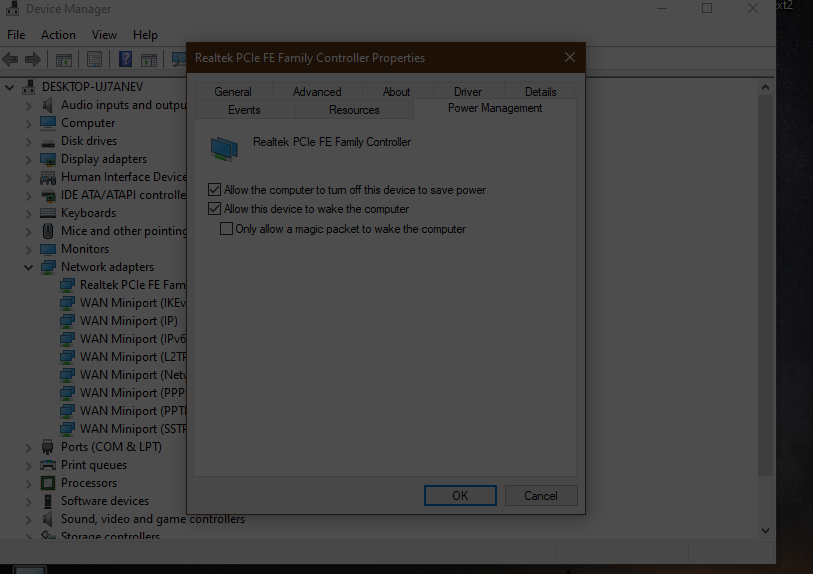Switch to the Events tab

(244, 110)
